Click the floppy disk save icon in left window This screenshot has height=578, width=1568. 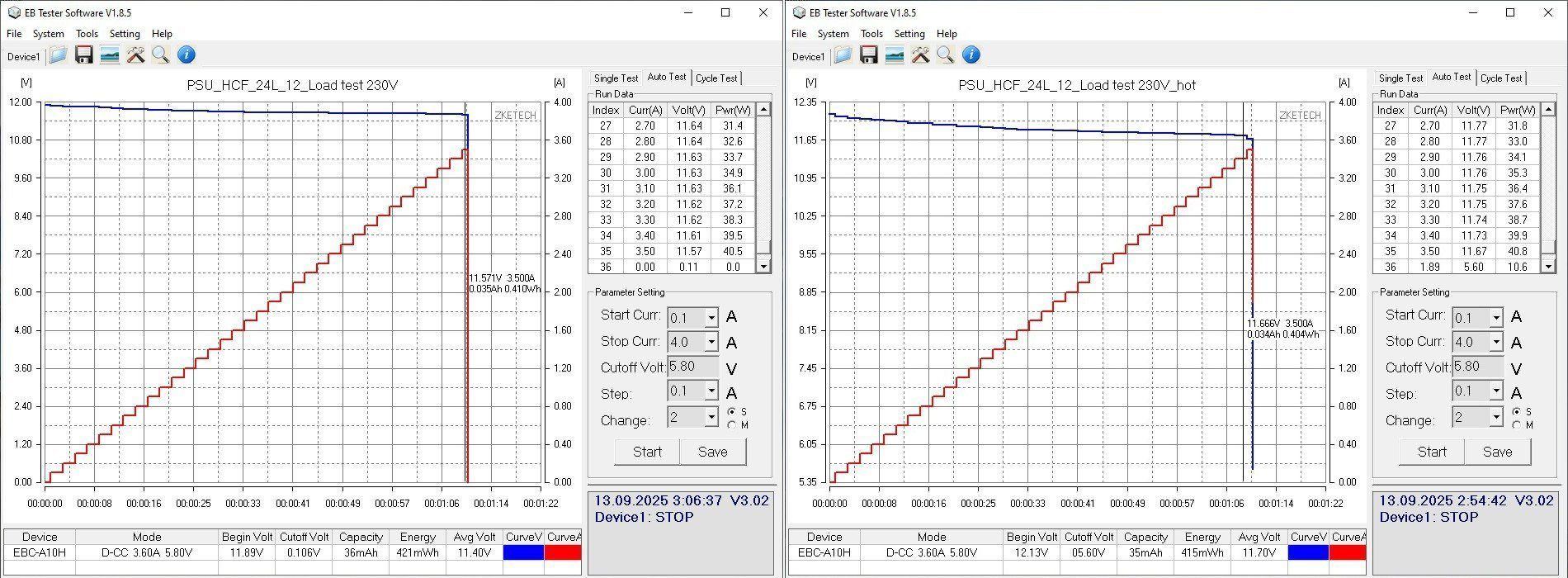click(83, 55)
